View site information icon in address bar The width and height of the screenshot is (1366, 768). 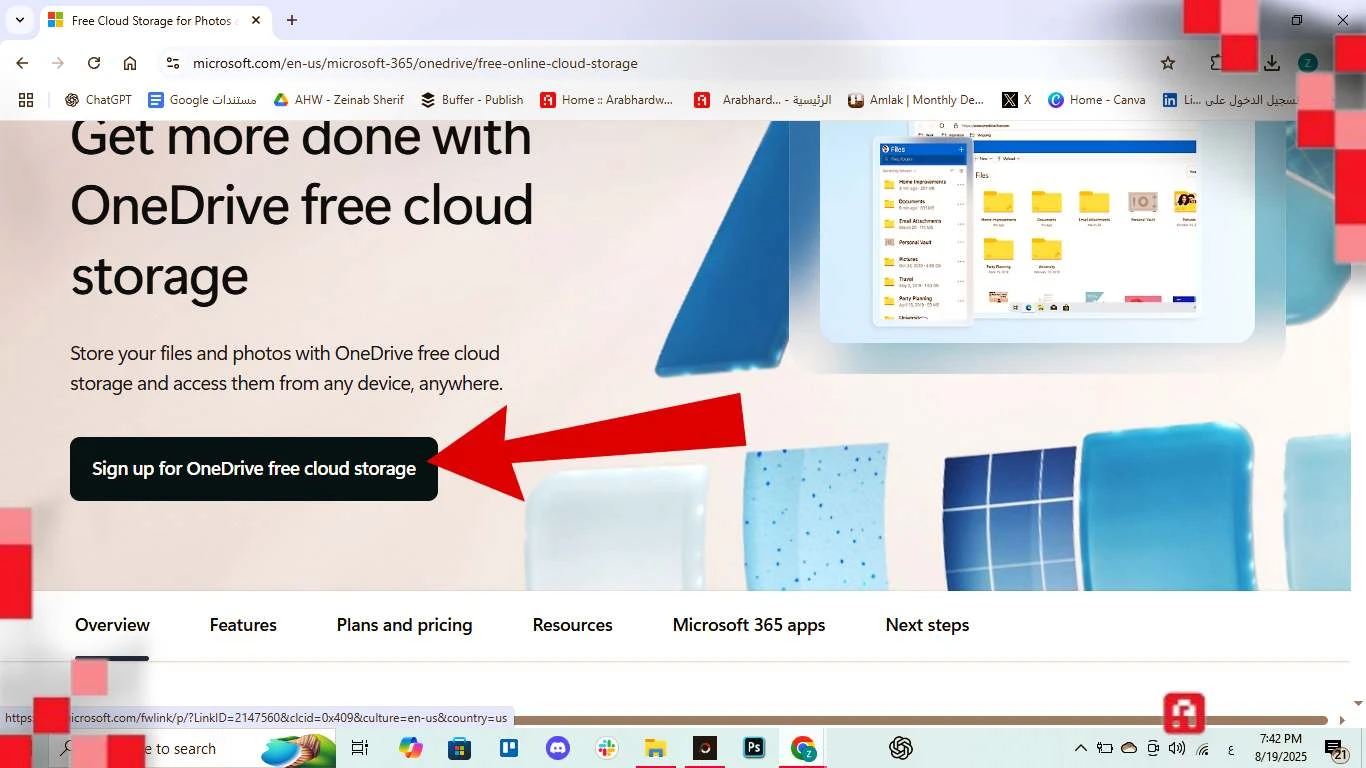click(x=172, y=63)
